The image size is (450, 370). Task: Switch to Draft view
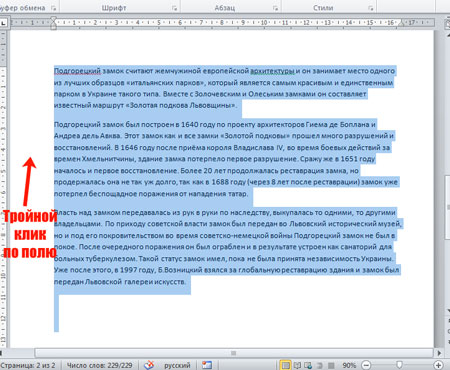pyautogui.click(x=331, y=365)
